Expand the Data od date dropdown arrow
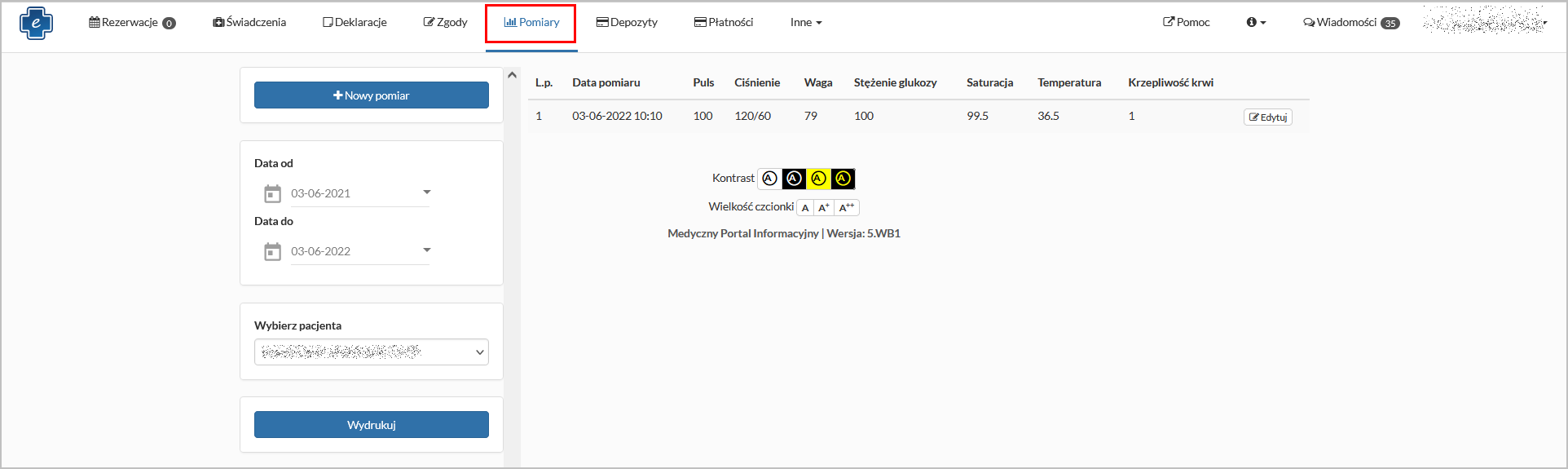 (426, 192)
